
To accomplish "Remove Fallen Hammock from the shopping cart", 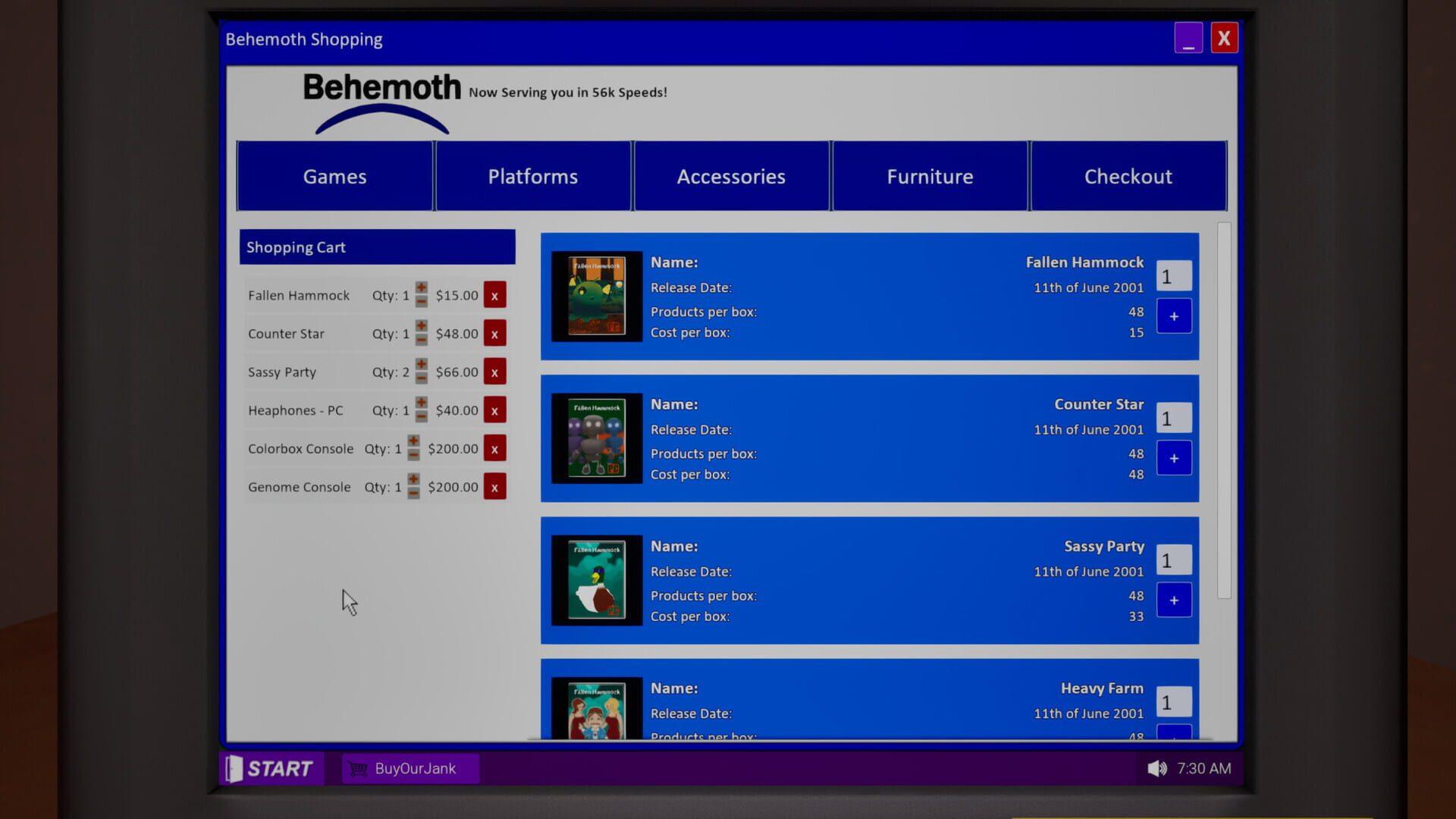I will click(494, 295).
